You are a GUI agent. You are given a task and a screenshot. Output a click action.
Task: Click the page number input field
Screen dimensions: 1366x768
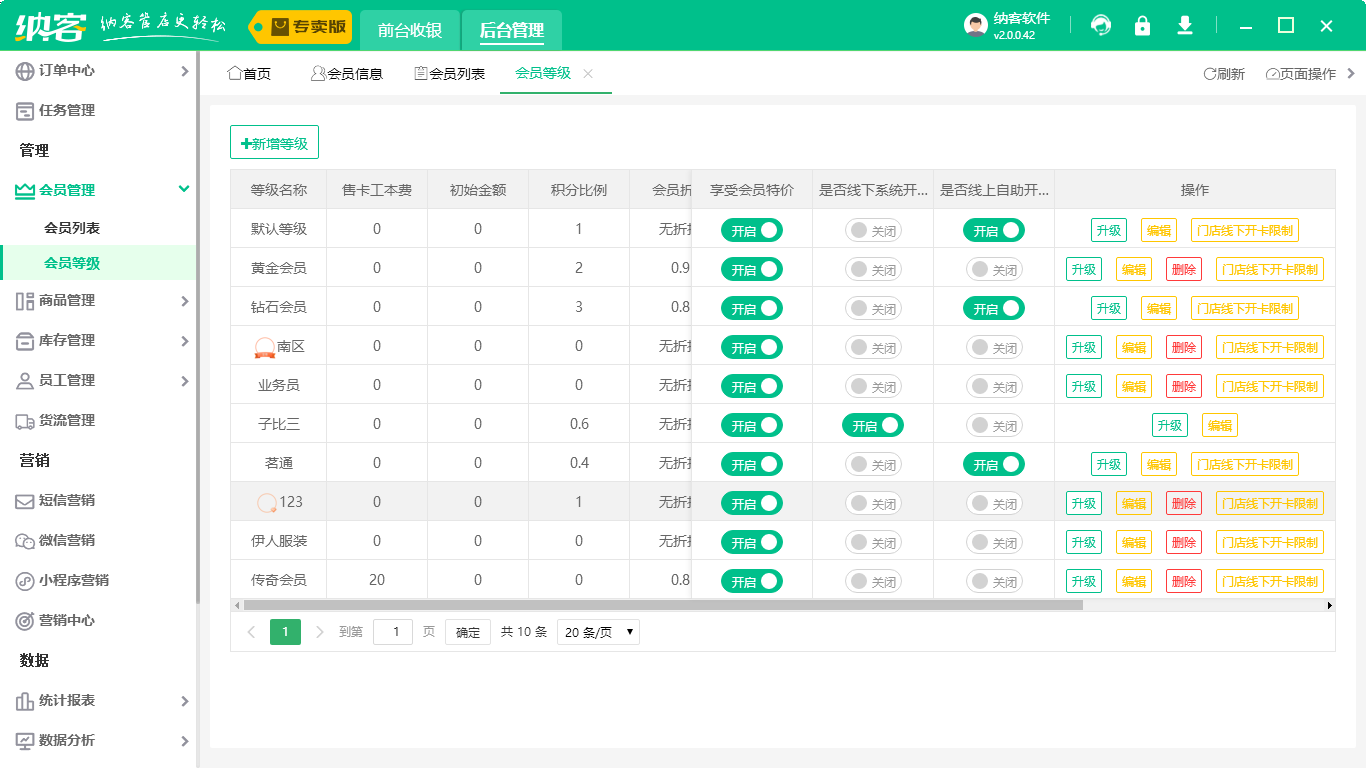(393, 632)
